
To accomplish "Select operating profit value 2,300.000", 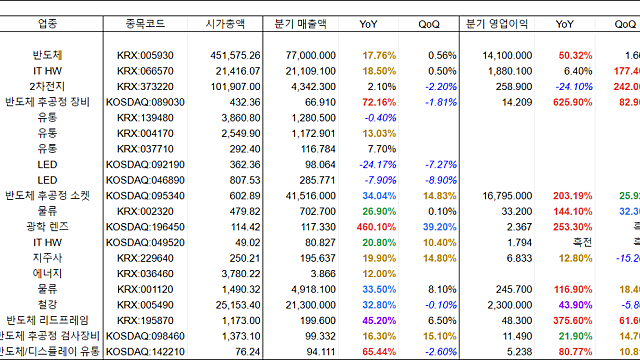I will [x=510, y=305].
